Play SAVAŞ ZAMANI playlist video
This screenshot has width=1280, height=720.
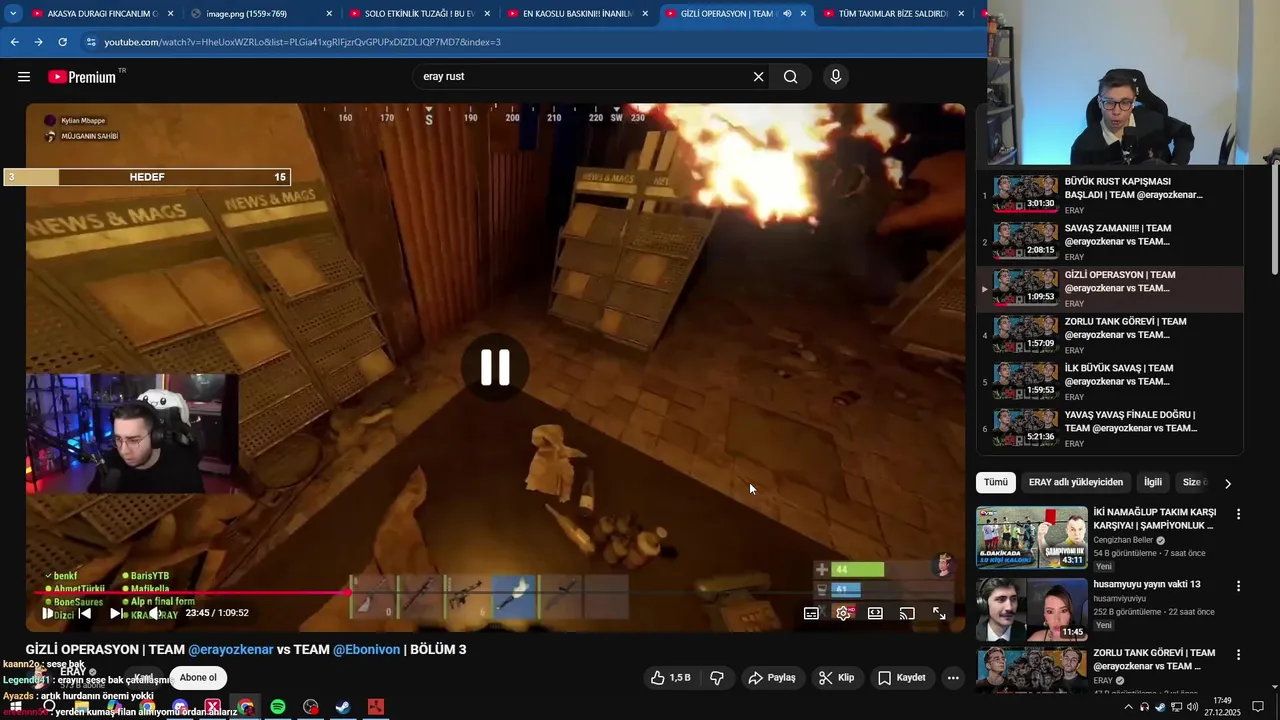pyautogui.click(x=1110, y=241)
